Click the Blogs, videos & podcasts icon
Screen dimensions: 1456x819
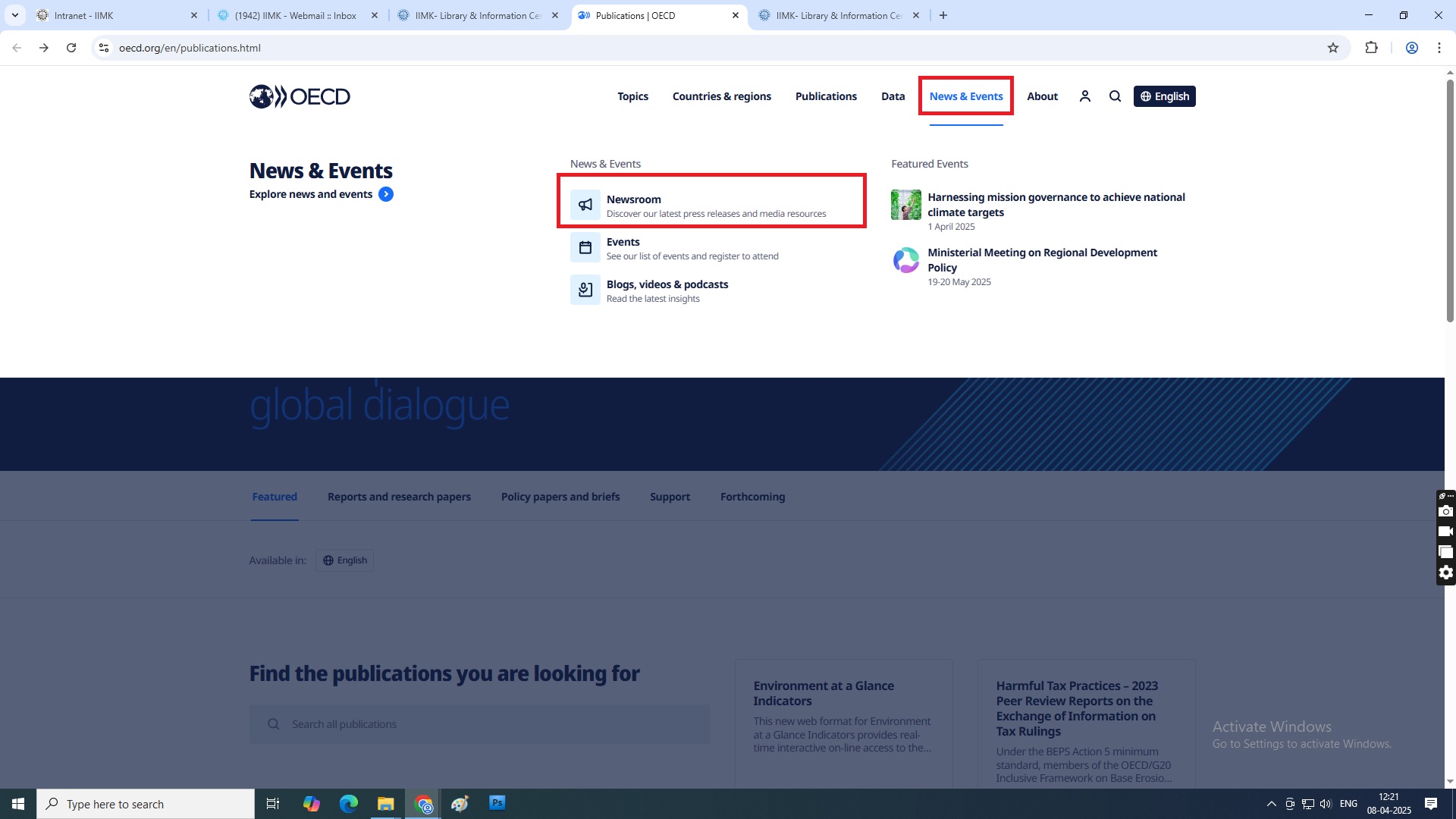(585, 290)
